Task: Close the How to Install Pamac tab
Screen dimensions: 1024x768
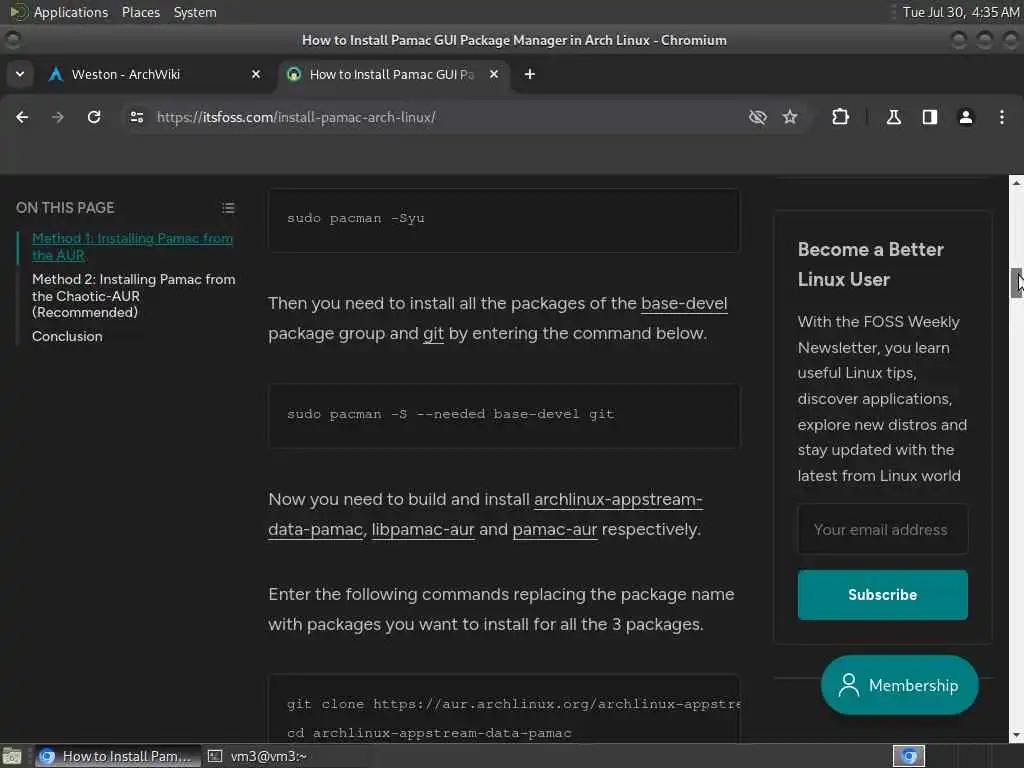Action: pos(494,74)
